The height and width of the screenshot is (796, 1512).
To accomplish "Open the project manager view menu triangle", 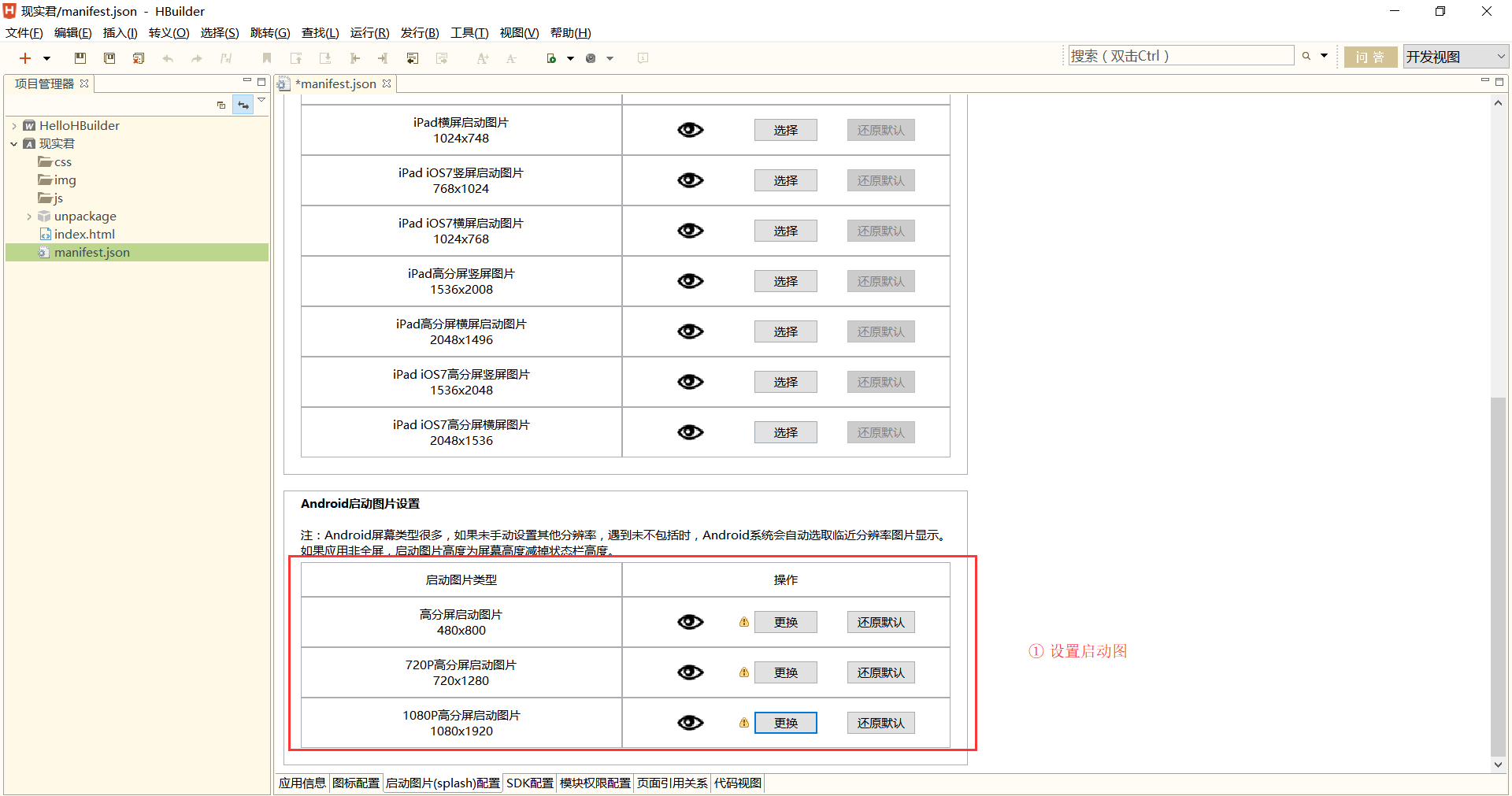I will pos(261,100).
